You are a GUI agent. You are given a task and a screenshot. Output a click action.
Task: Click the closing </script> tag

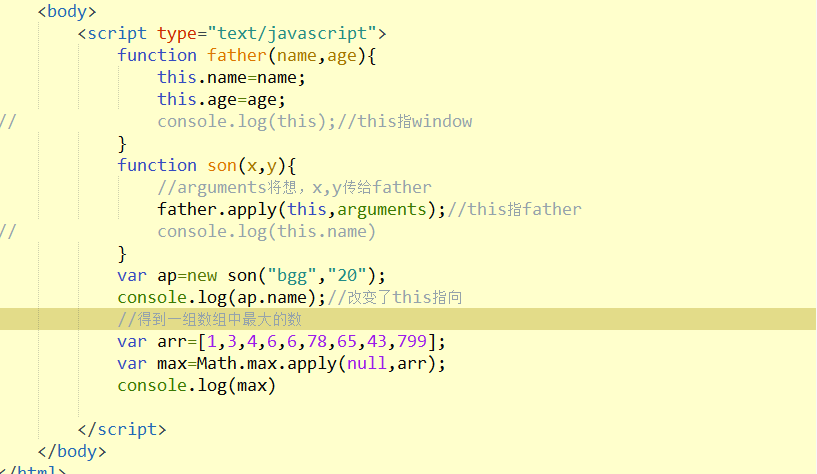122,429
